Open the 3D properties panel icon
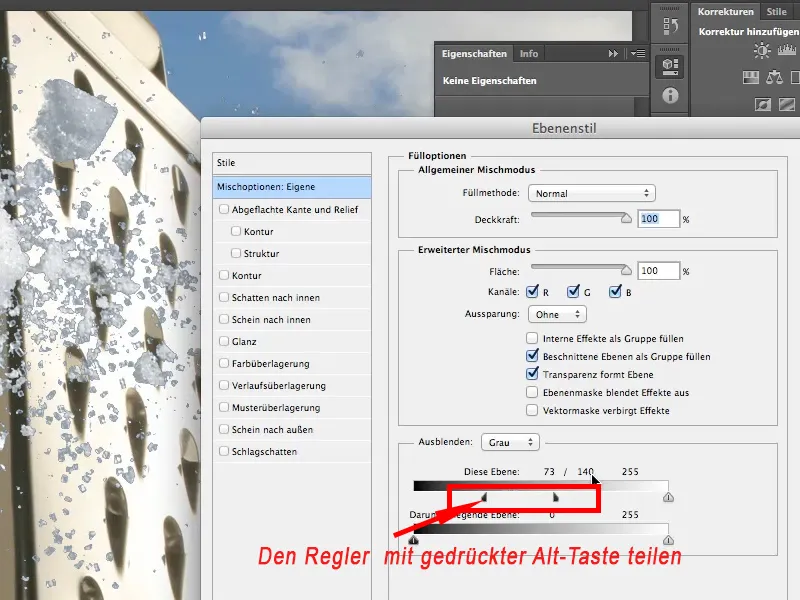 coord(670,66)
